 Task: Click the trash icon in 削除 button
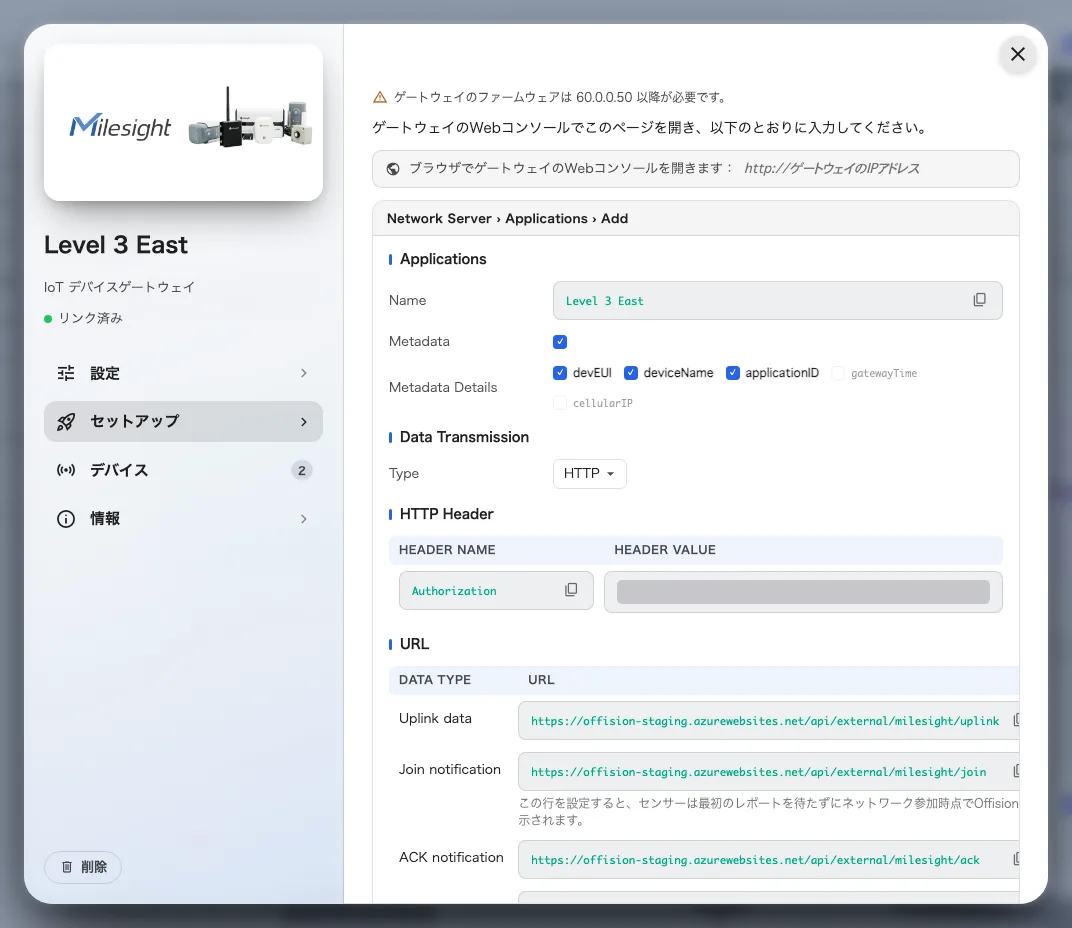tap(67, 867)
